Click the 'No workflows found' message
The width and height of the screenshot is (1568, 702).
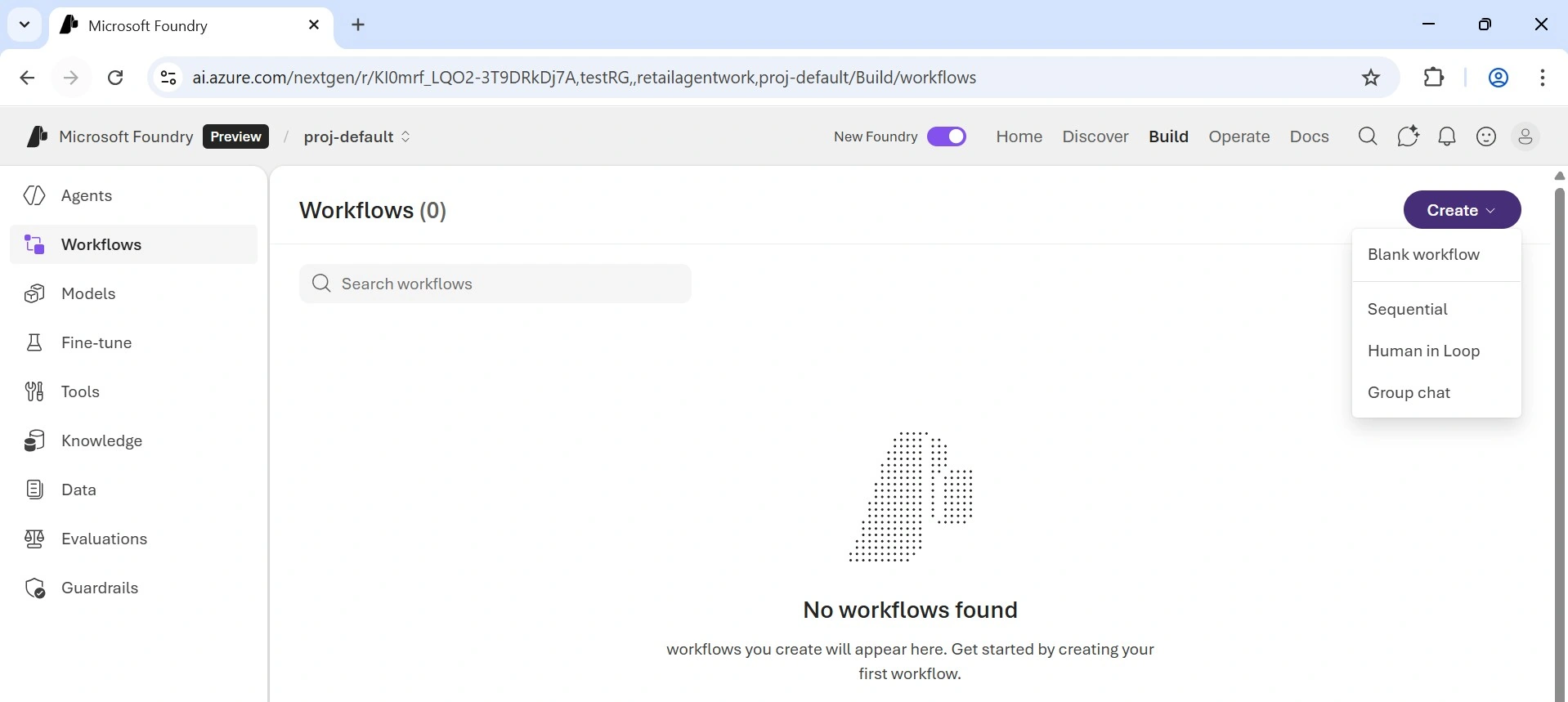[910, 610]
